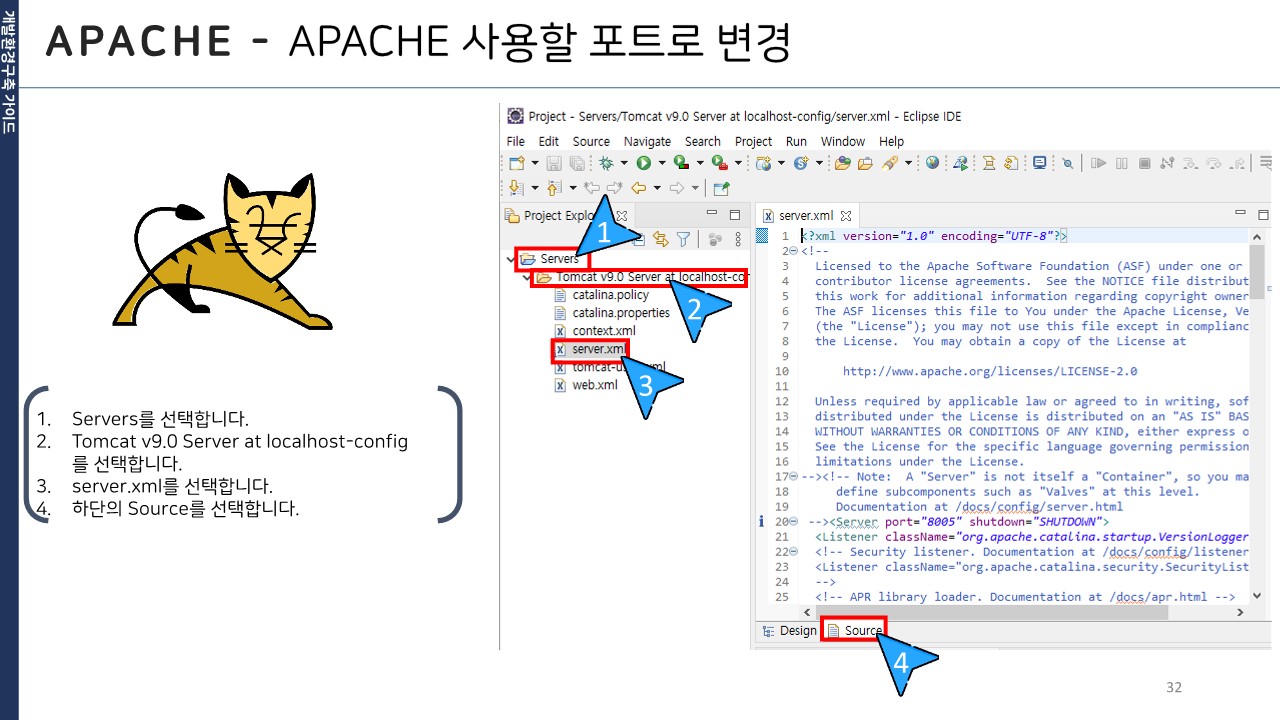Open the Navigate menu
Image resolution: width=1280 pixels, height=720 pixels.
647,141
